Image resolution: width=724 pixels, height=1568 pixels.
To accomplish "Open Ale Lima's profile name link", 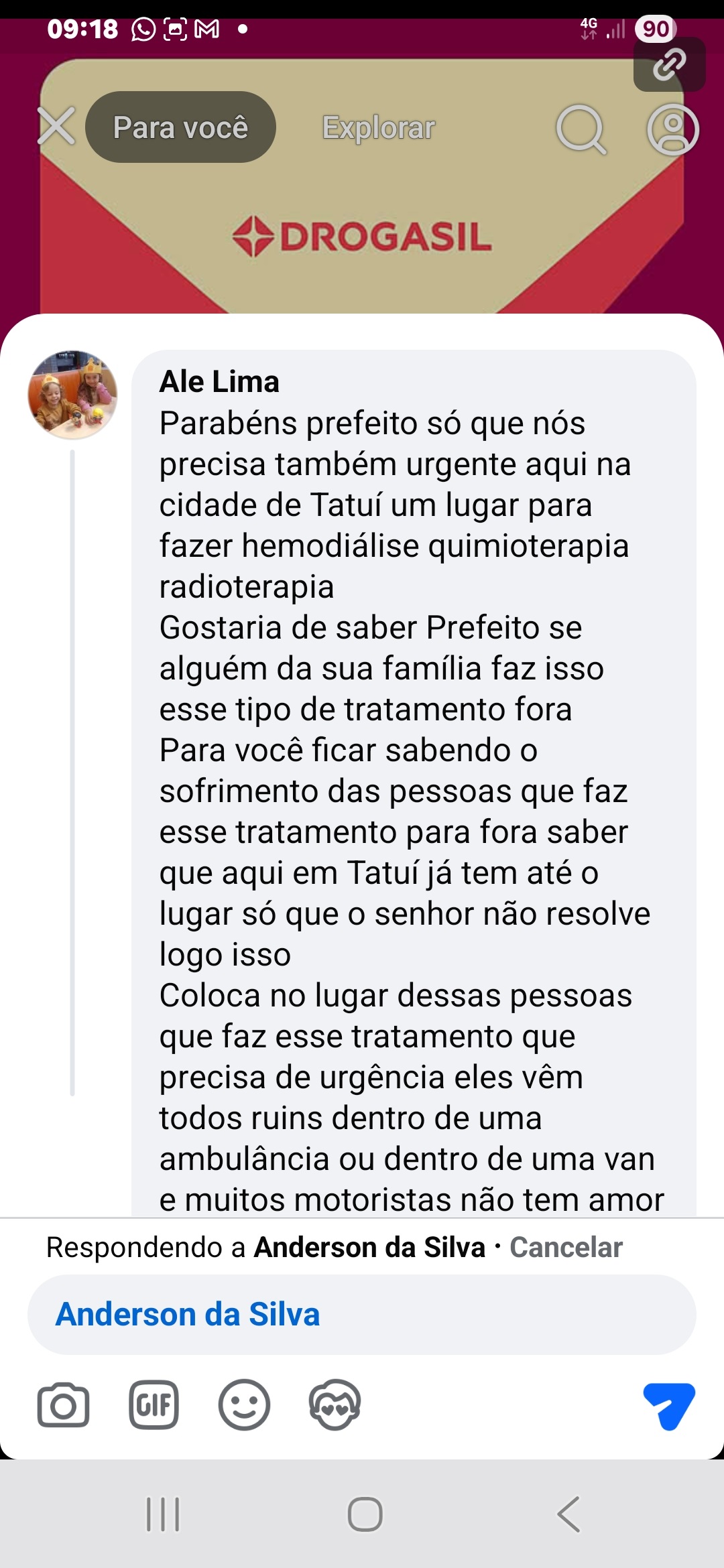I will coord(219,382).
